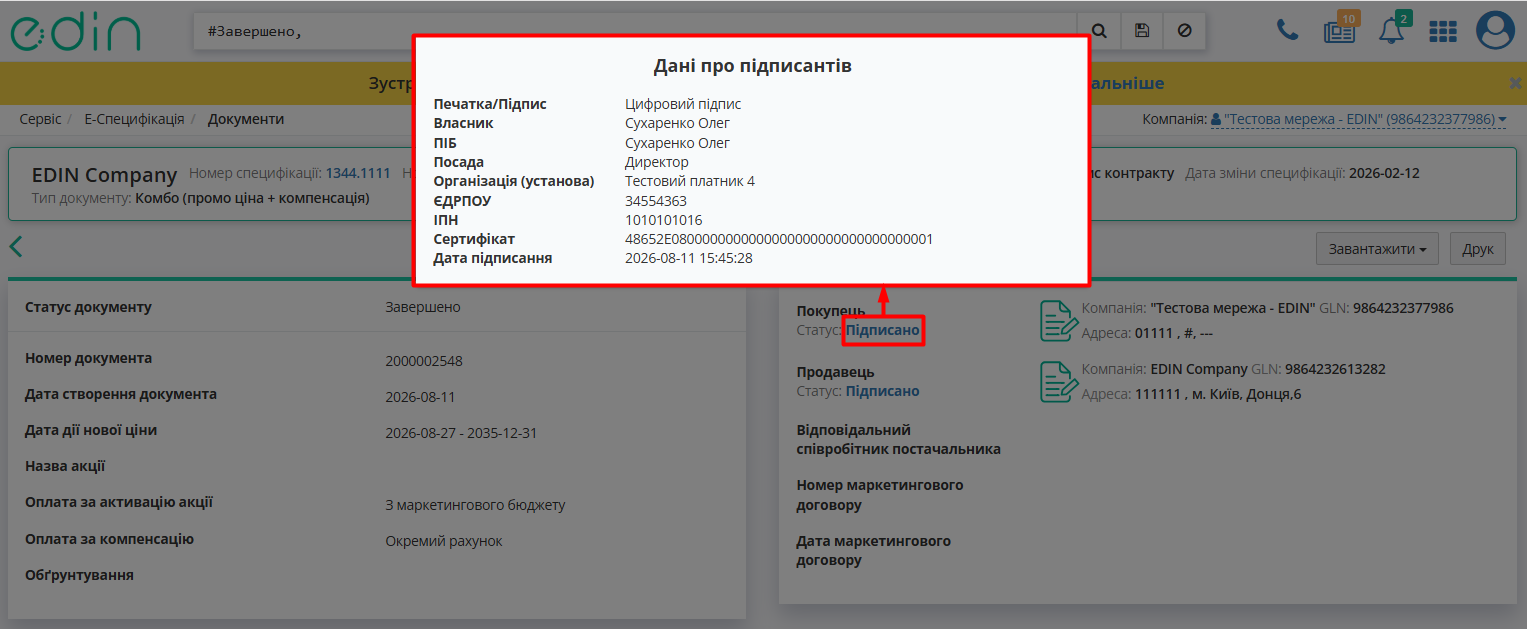Screen dimensions: 1527x629
Task: Click the Директор position value
Action: click(x=657, y=162)
